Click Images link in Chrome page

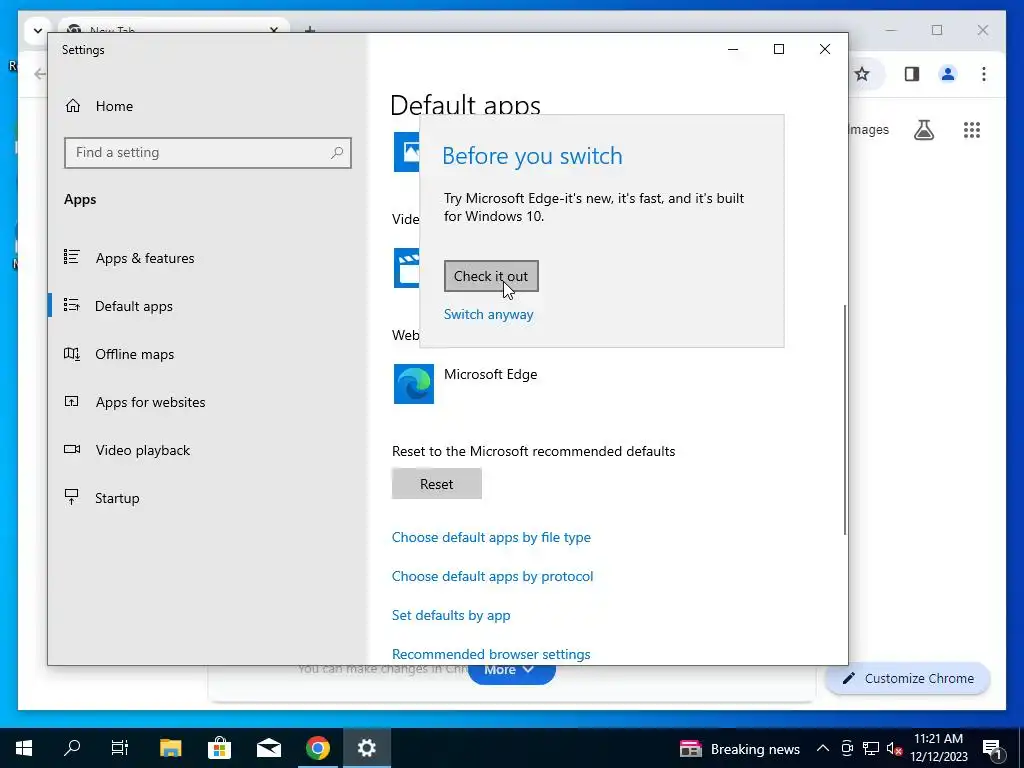[x=869, y=130]
